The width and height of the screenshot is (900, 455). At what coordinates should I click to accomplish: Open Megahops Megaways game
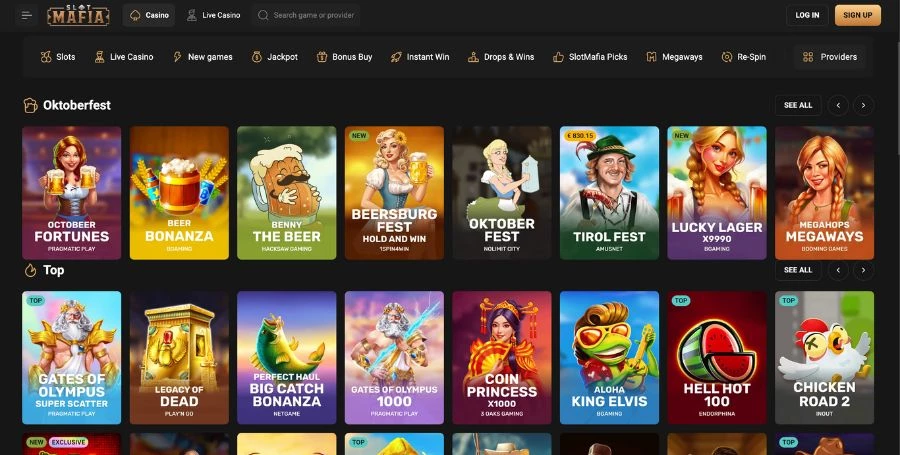tap(824, 193)
